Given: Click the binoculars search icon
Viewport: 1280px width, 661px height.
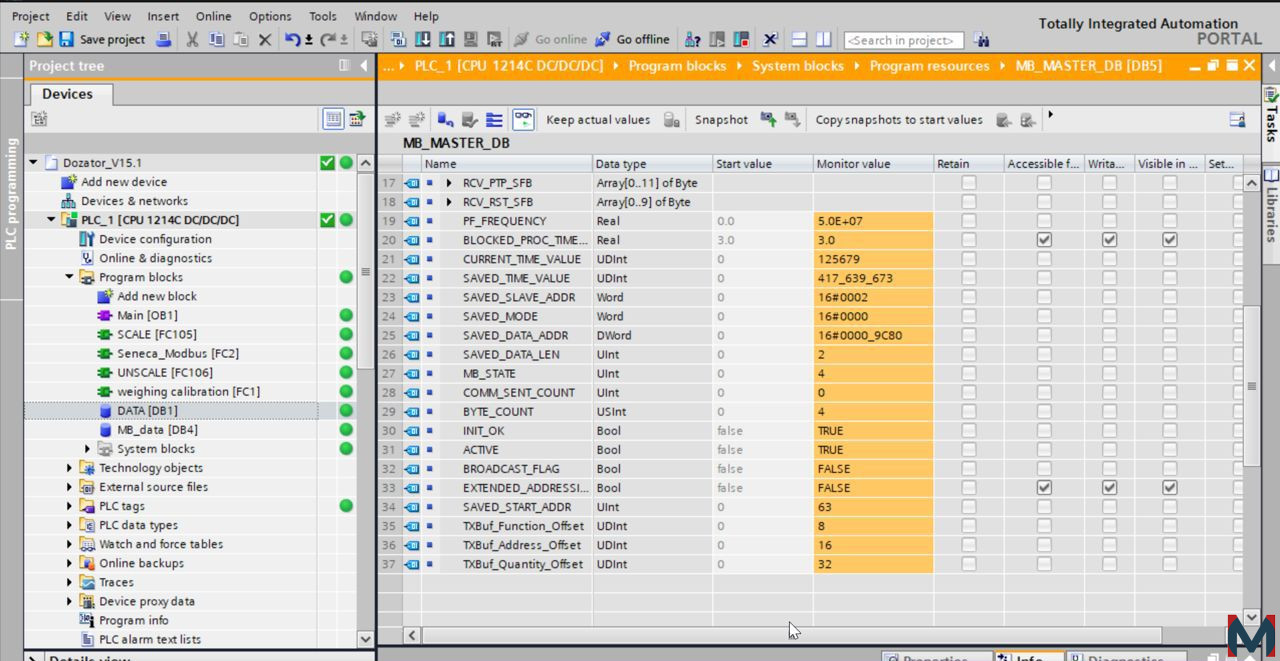Looking at the screenshot, I should coord(981,39).
